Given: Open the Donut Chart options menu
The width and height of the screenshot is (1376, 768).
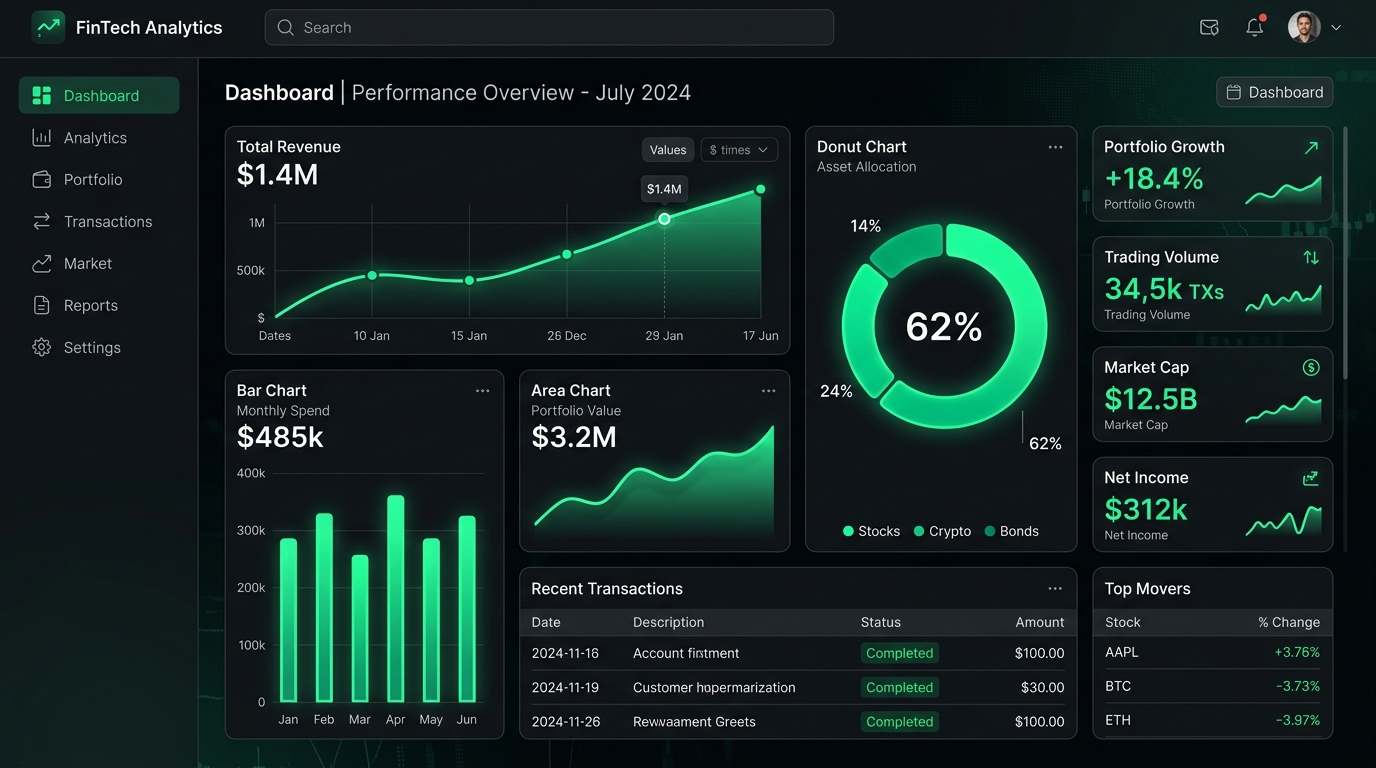Looking at the screenshot, I should (1055, 147).
